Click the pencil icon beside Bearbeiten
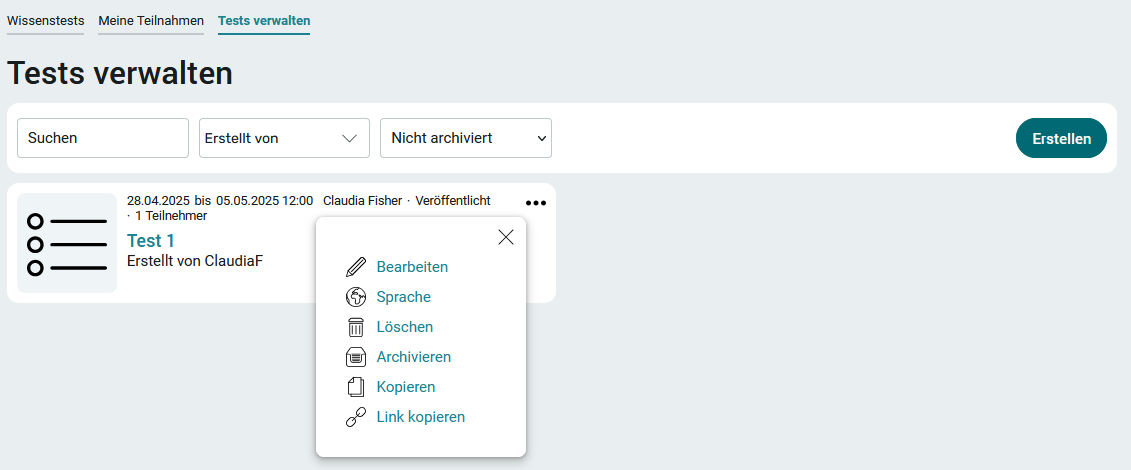Image resolution: width=1131 pixels, height=470 pixels. coord(356,267)
